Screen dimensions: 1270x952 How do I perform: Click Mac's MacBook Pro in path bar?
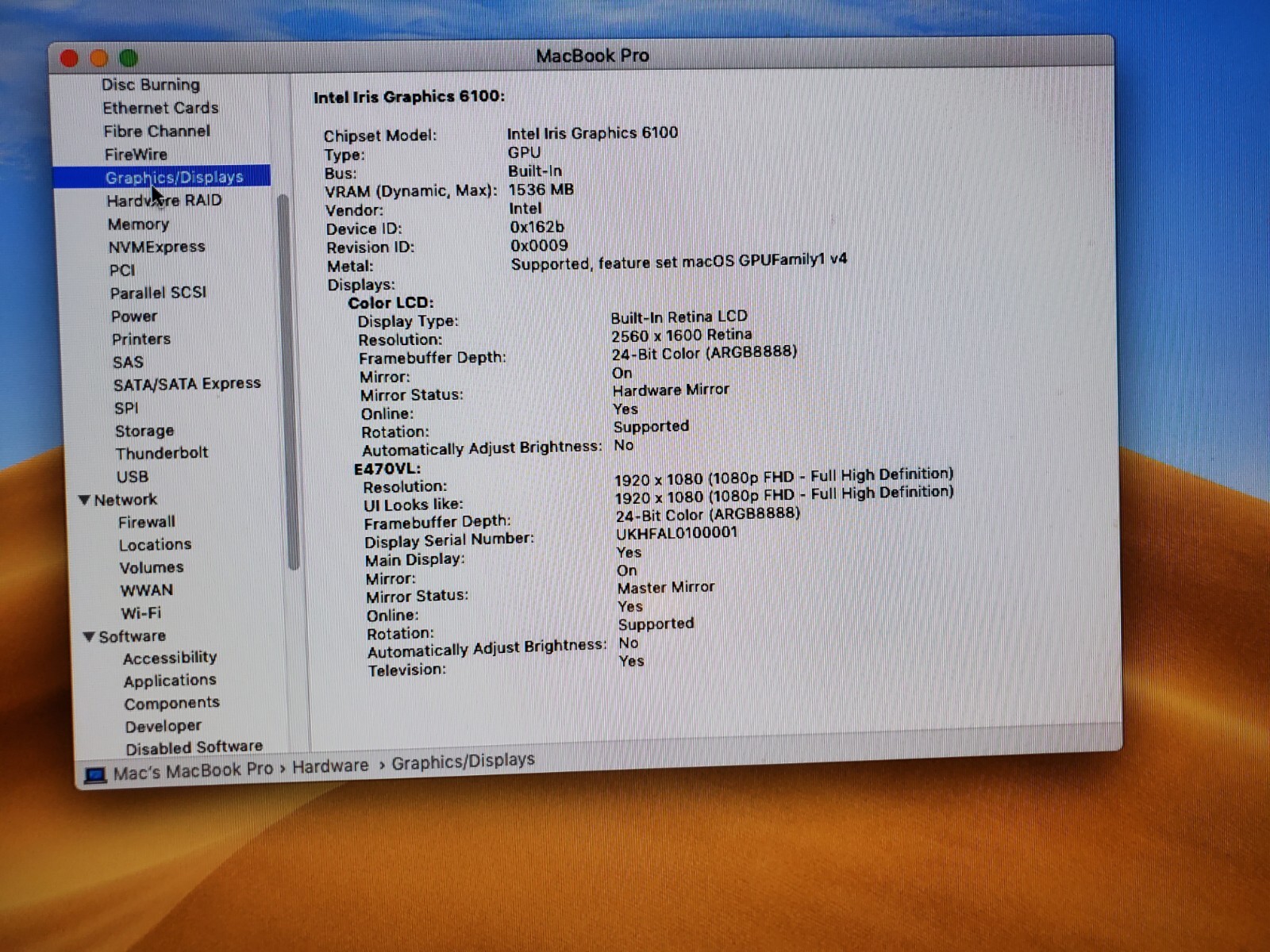pos(193,771)
